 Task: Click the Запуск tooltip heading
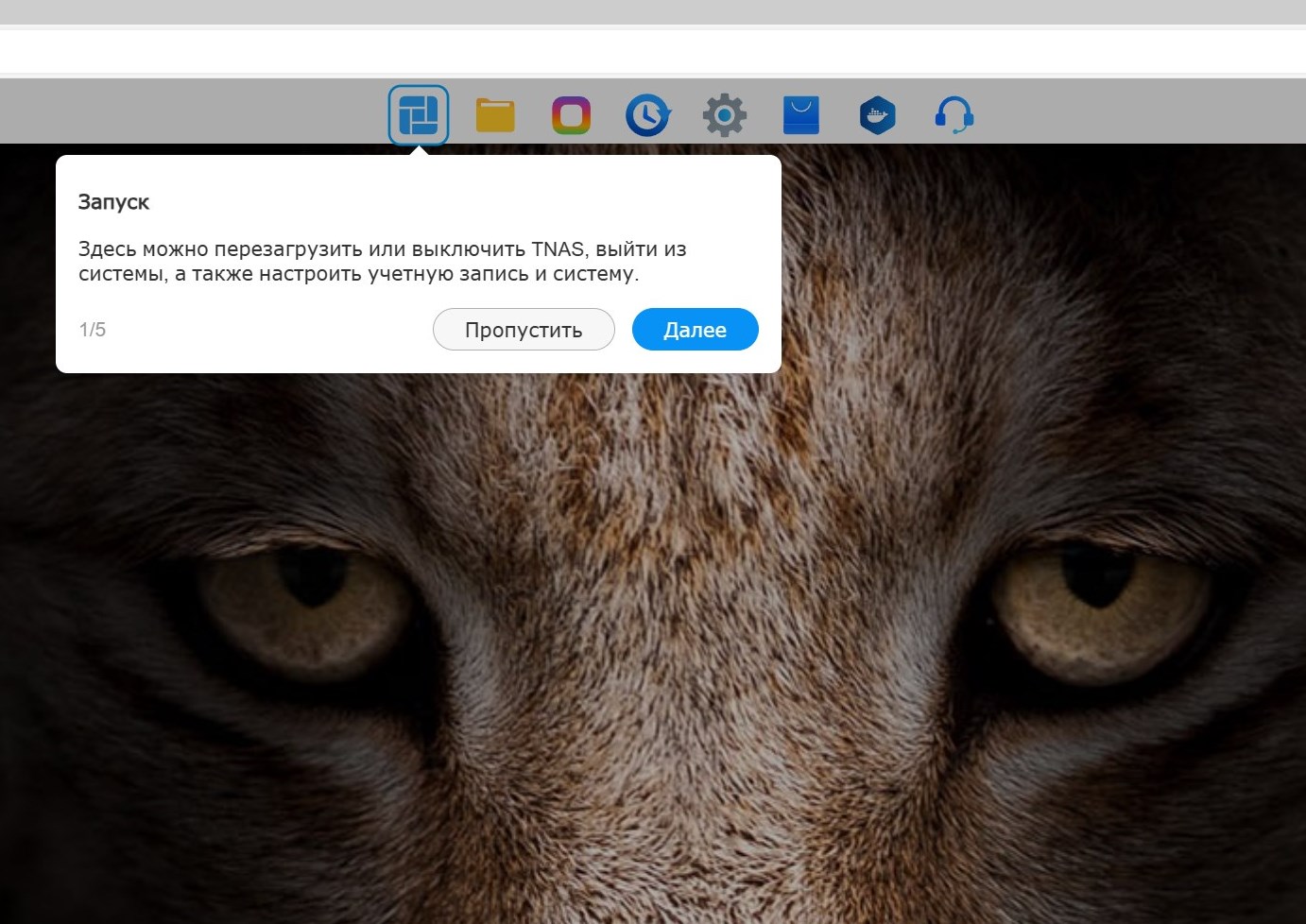(113, 202)
